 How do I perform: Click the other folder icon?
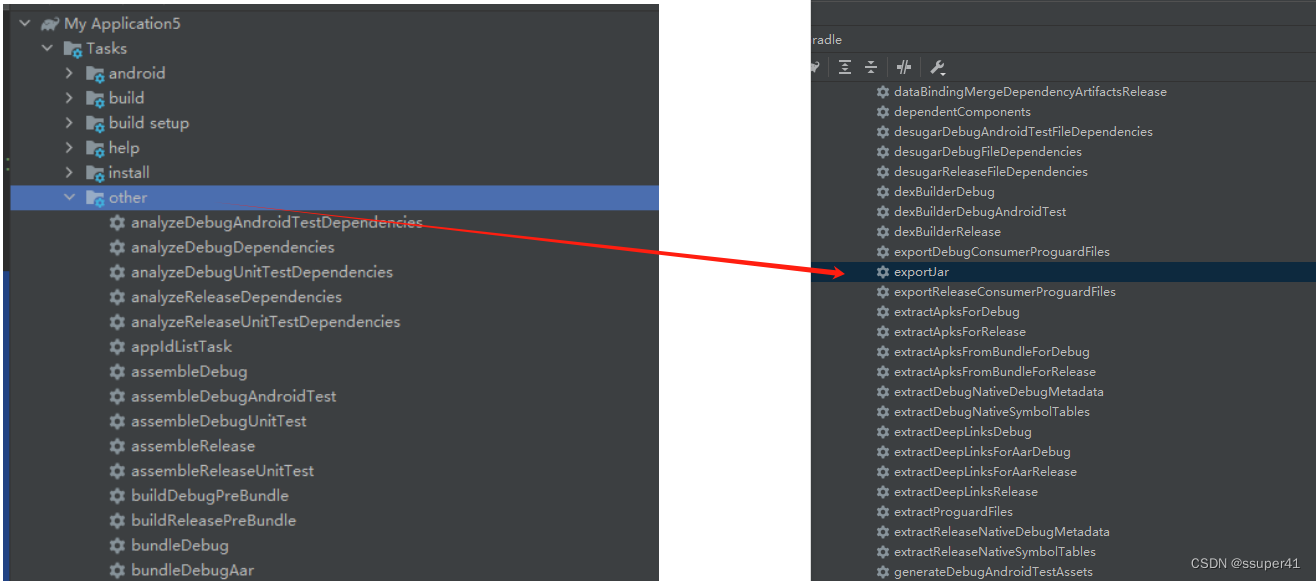coord(95,199)
